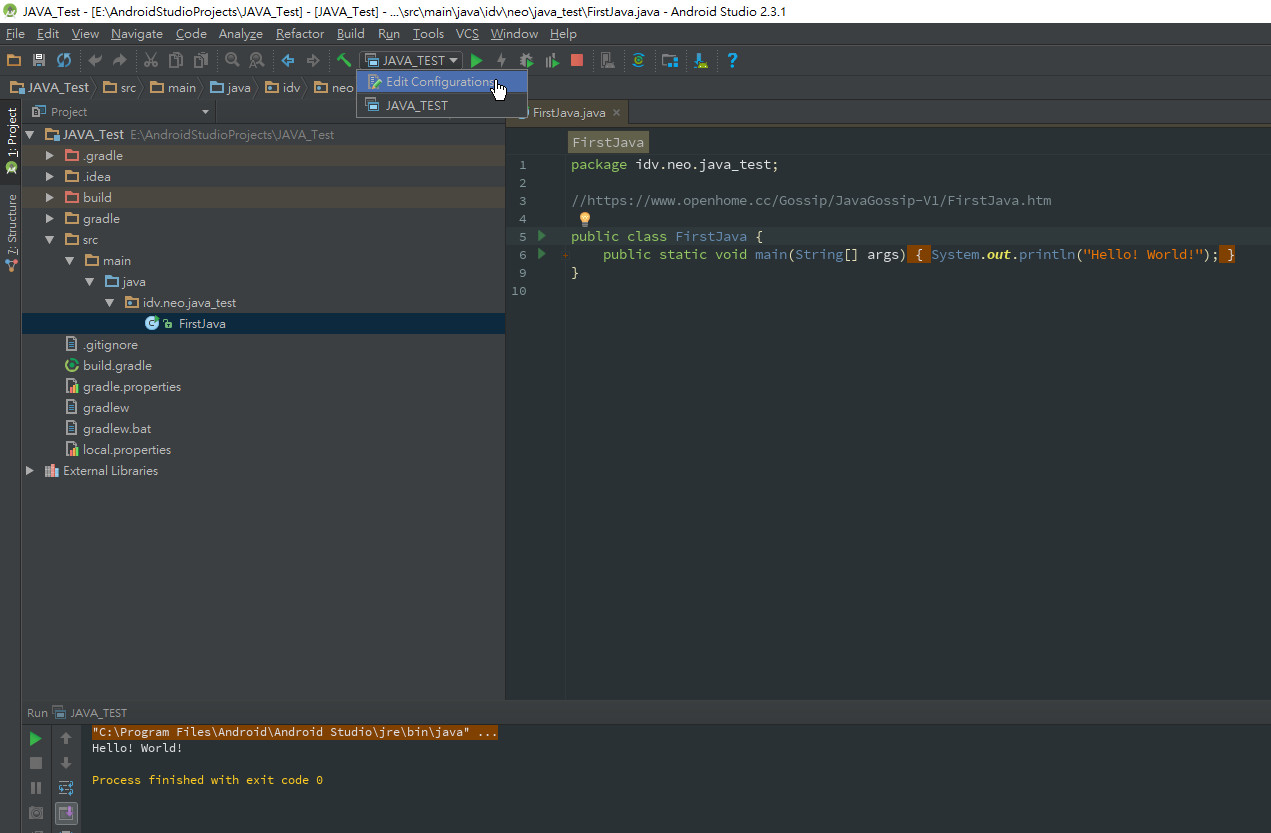This screenshot has height=833, width=1271.
Task: Collapse the JAVA_Test root project node
Action: (x=29, y=134)
